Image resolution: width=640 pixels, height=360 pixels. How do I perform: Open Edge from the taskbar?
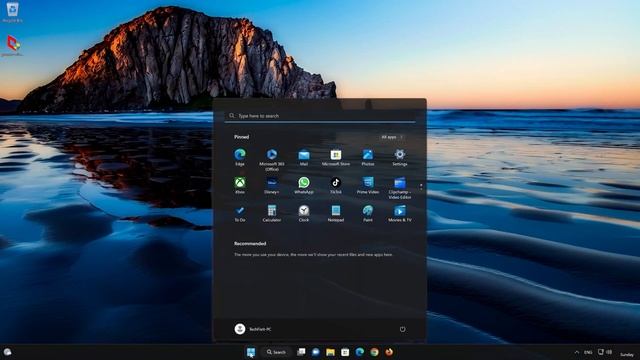click(360, 352)
